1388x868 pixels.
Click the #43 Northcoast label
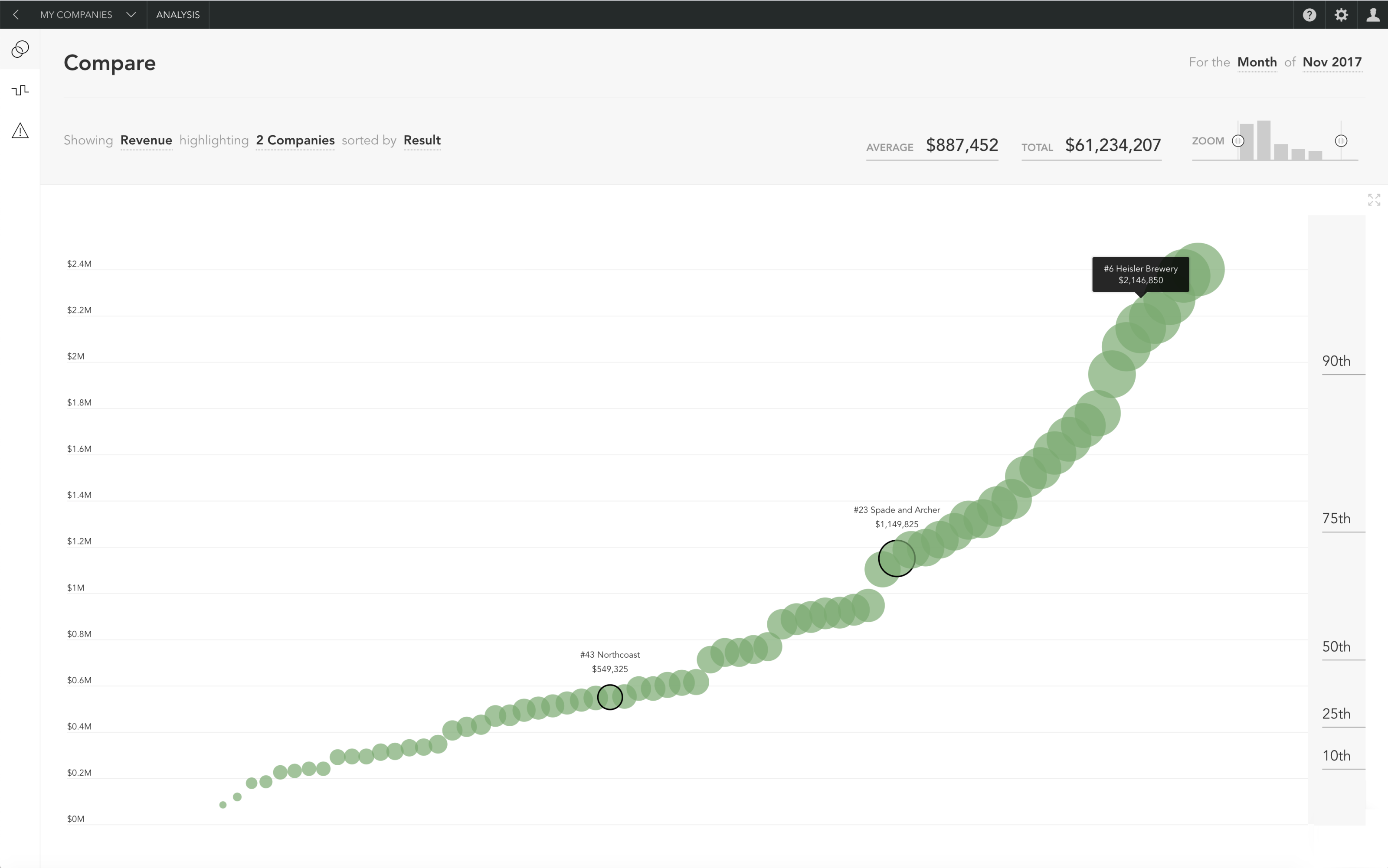[610, 654]
